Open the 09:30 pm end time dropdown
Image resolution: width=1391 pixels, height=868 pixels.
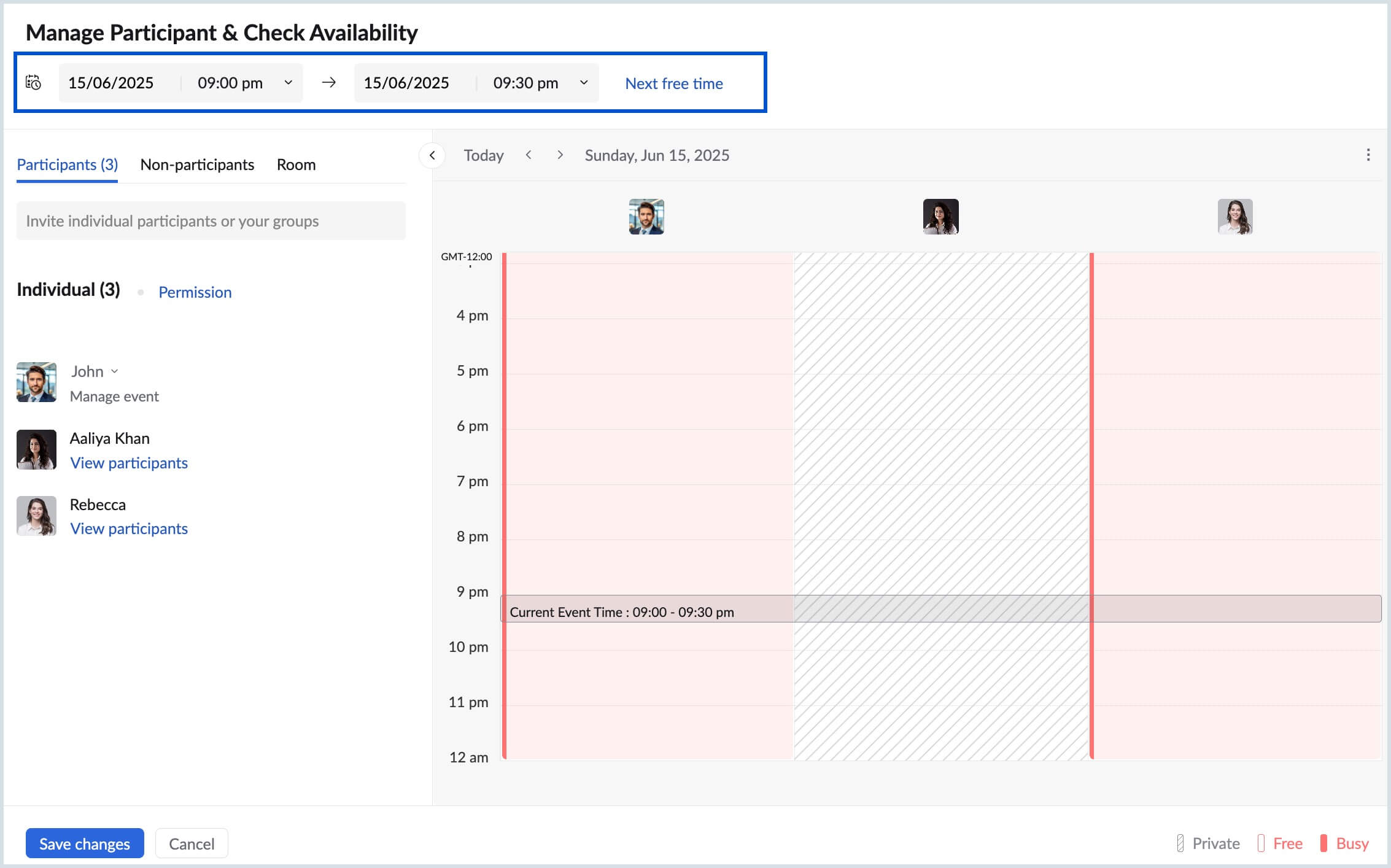coord(583,82)
